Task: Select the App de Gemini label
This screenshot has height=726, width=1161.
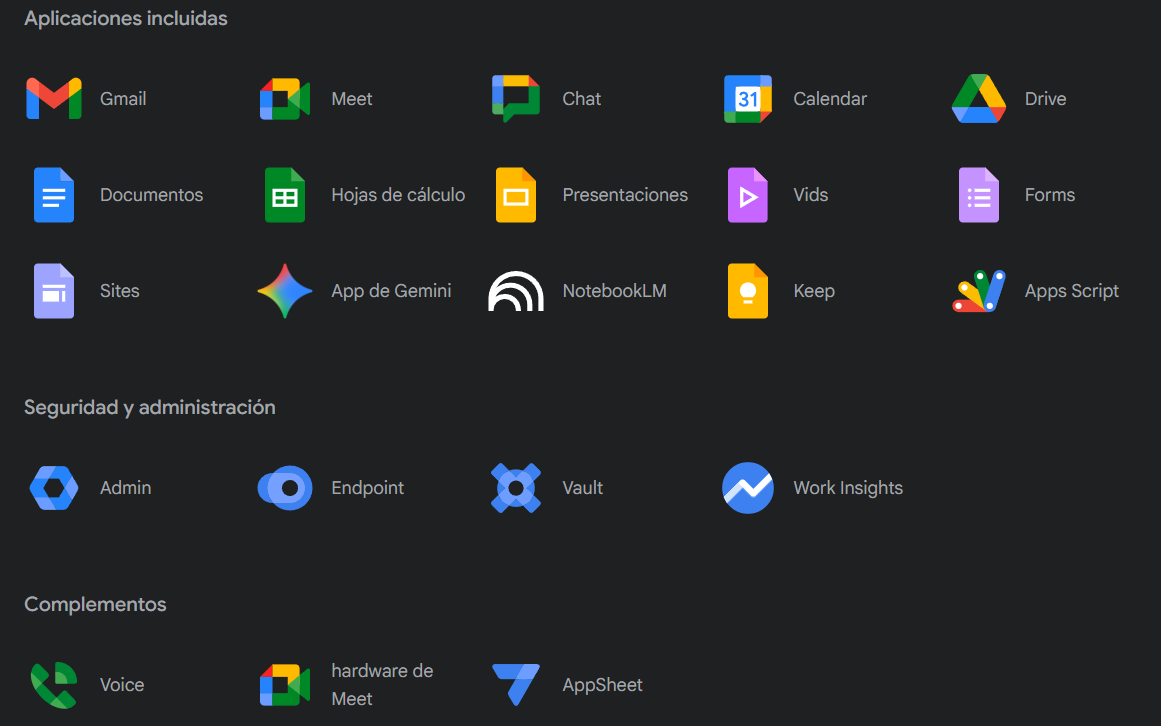Action: click(391, 291)
